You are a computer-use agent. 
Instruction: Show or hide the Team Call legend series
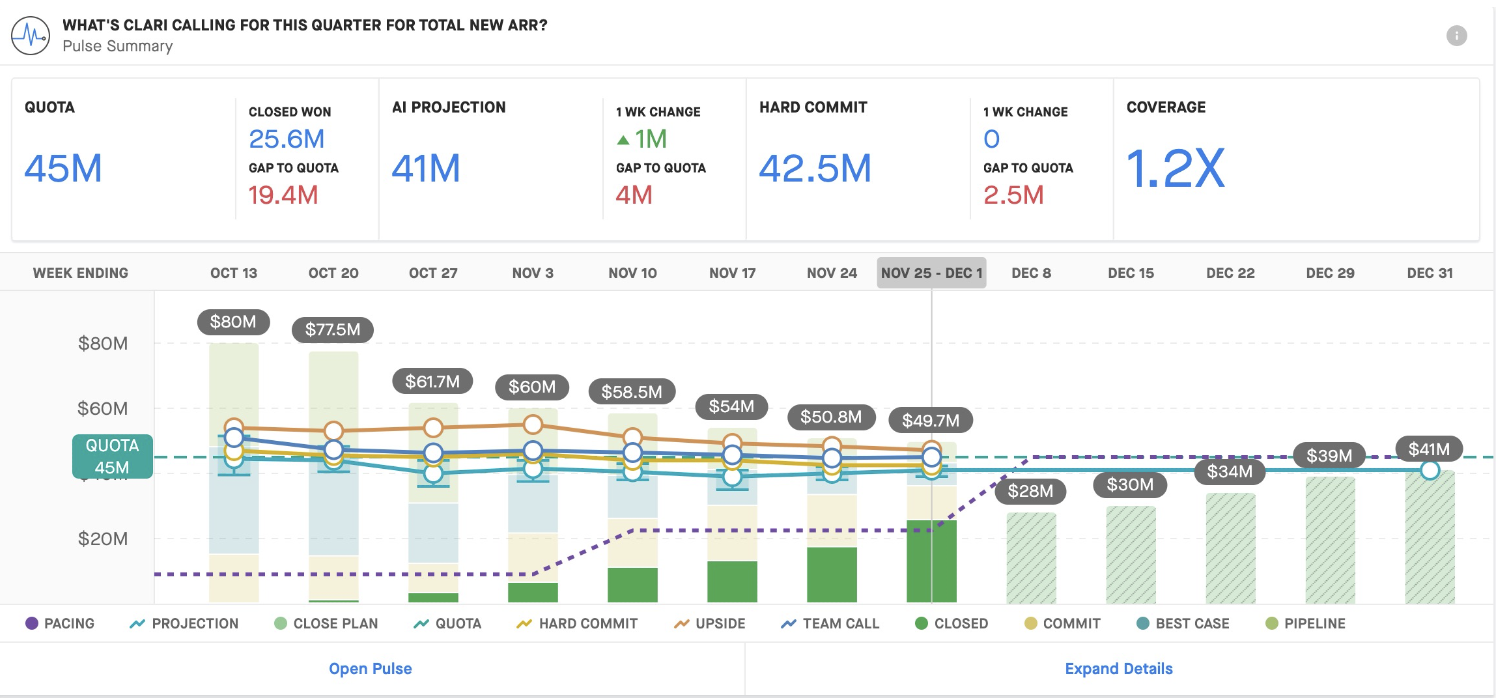829,623
